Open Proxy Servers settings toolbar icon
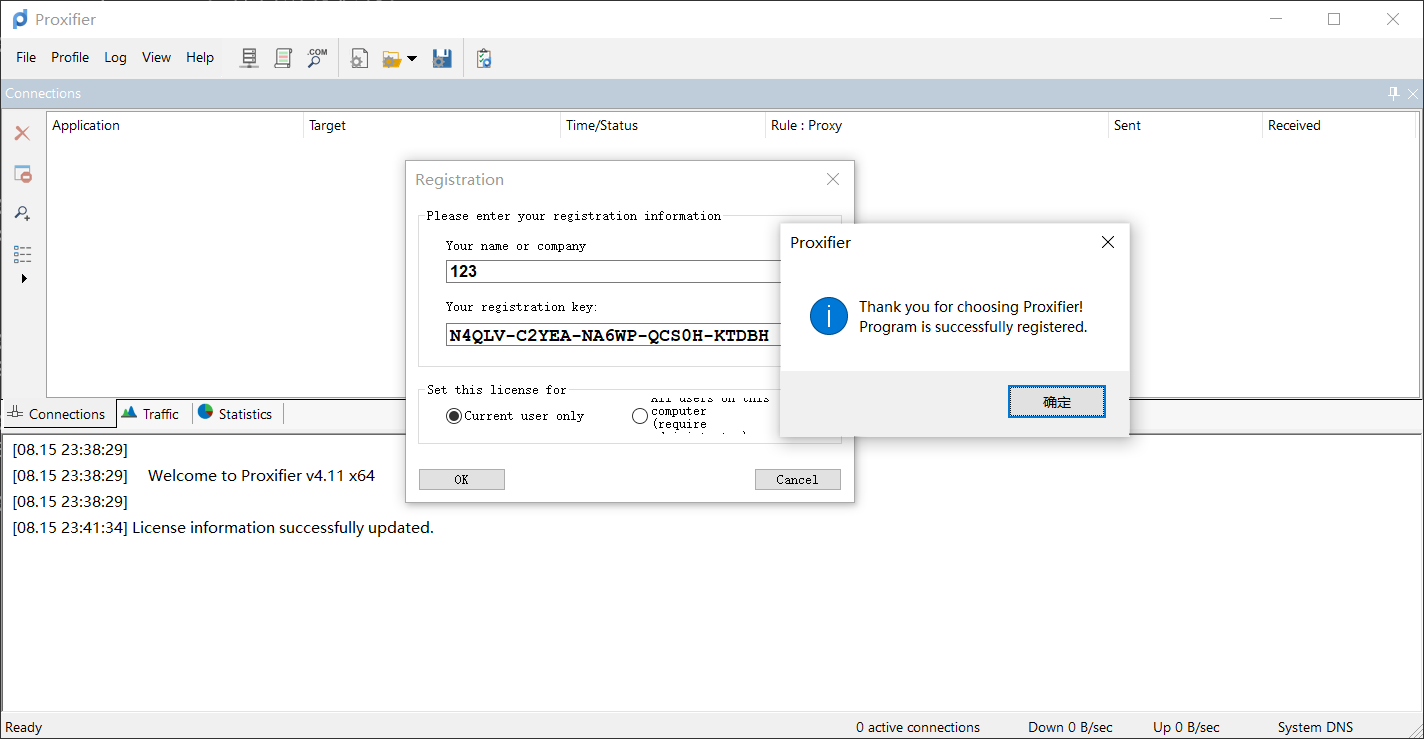This screenshot has width=1424, height=739. (x=250, y=59)
